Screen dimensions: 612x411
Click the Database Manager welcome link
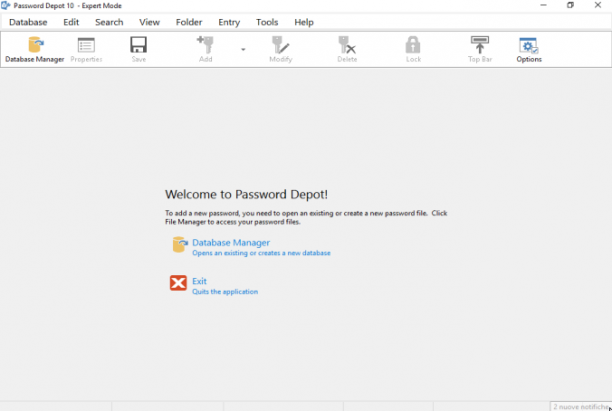[231, 242]
